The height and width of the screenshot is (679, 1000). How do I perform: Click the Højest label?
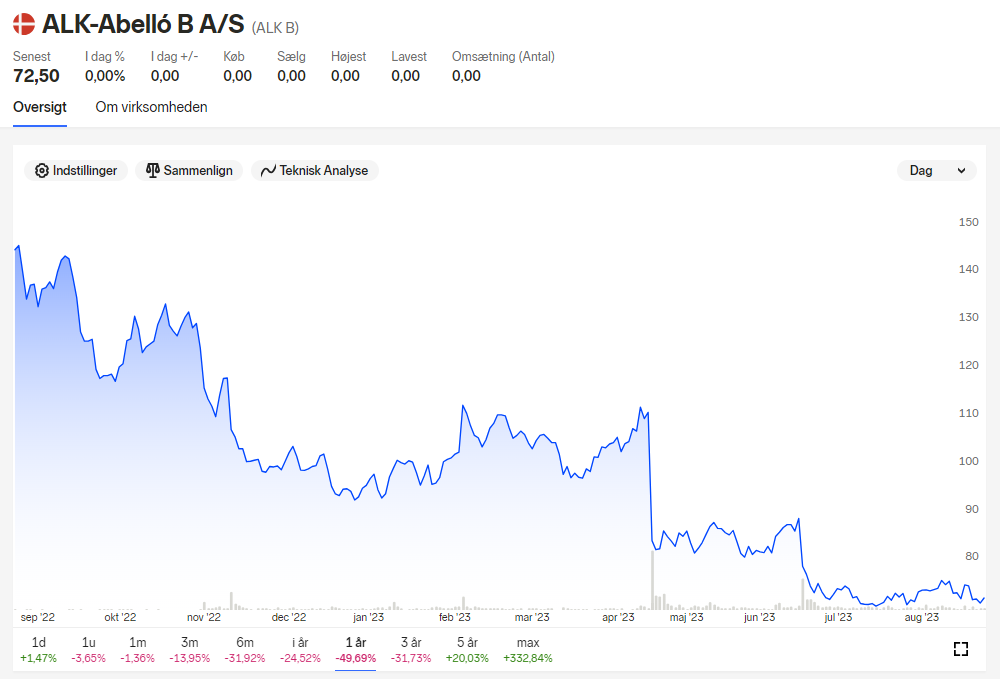point(348,57)
